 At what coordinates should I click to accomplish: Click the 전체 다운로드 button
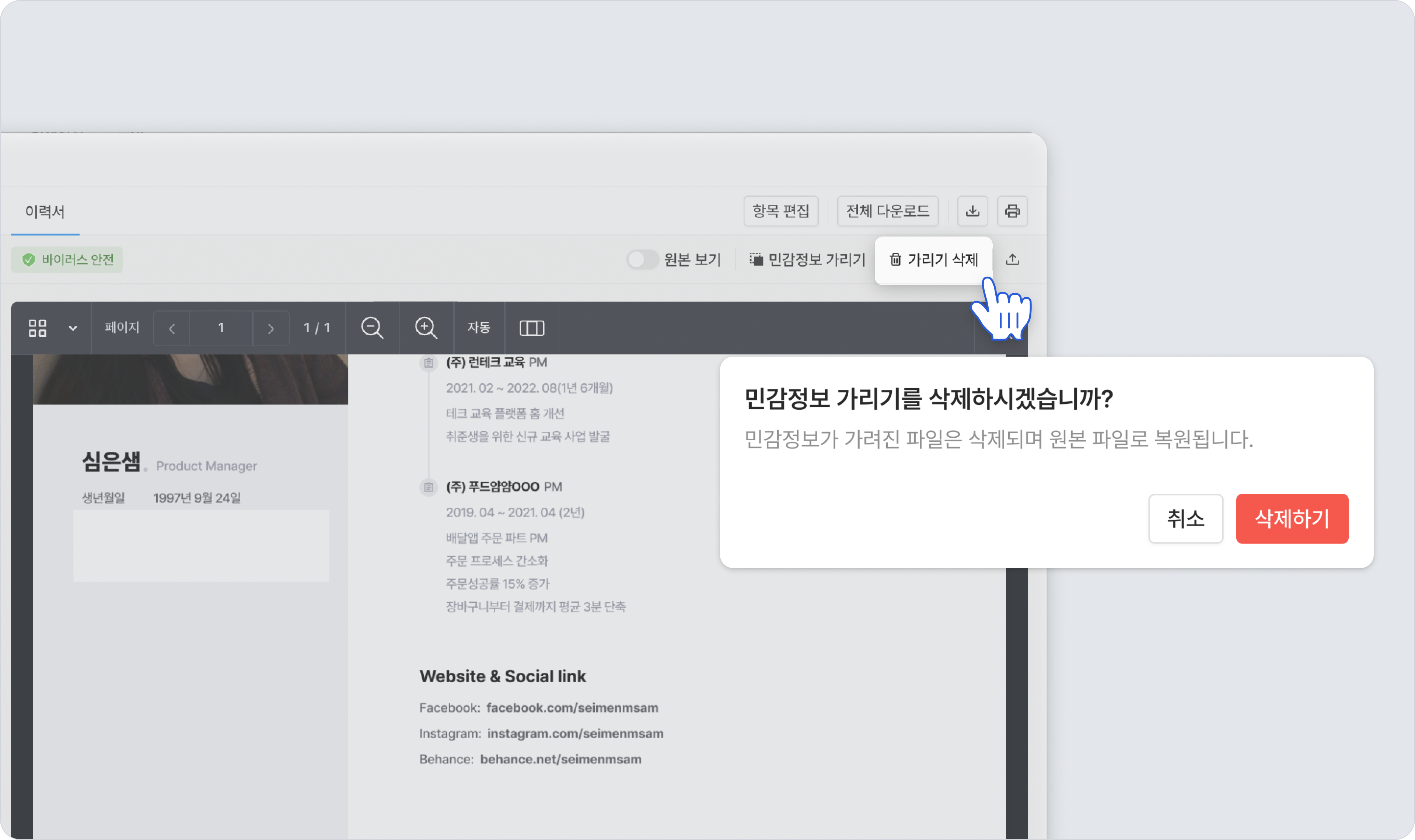tap(887, 211)
